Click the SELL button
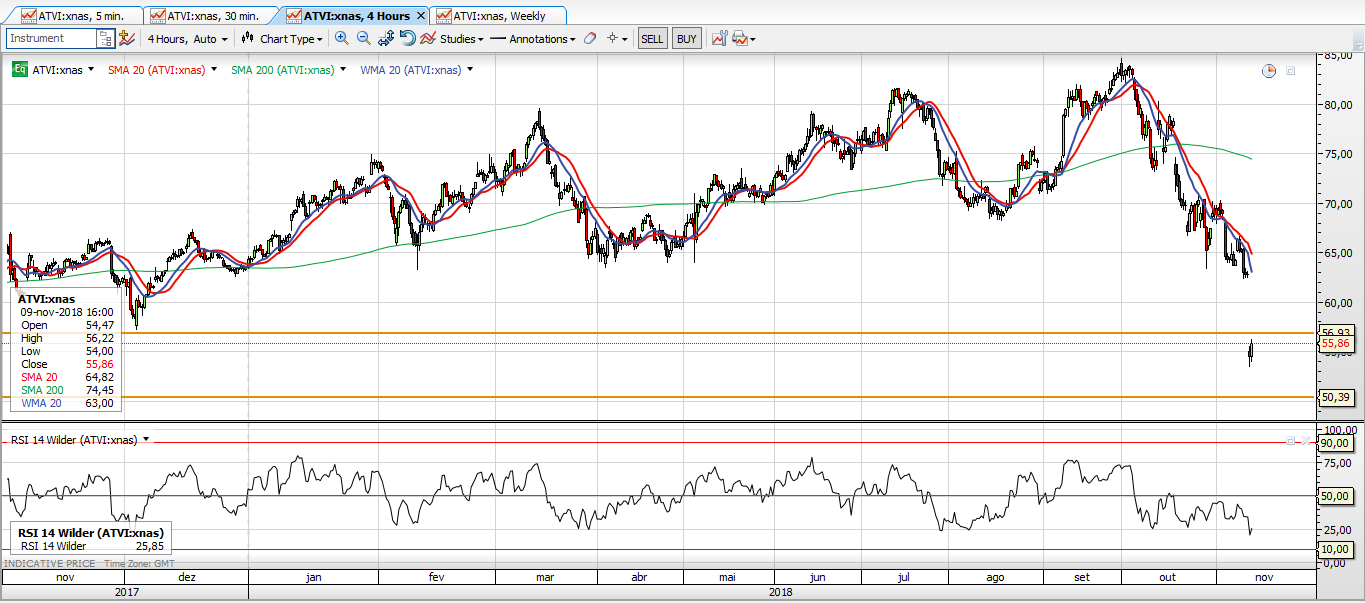 [x=652, y=39]
